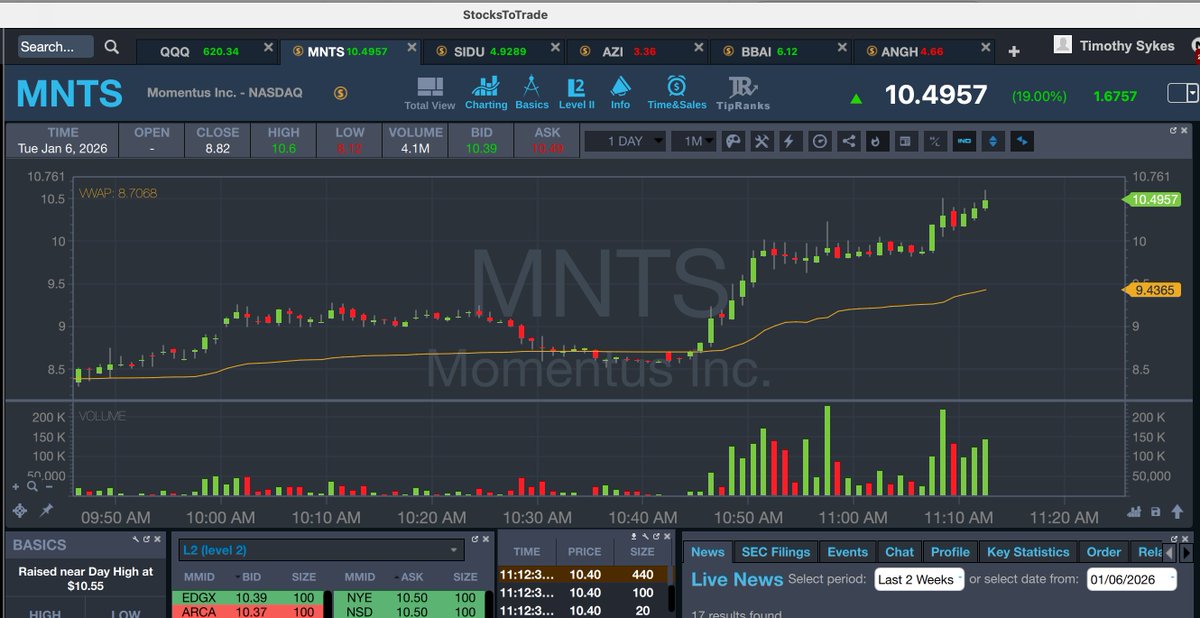Open chart color palette settings

(732, 141)
